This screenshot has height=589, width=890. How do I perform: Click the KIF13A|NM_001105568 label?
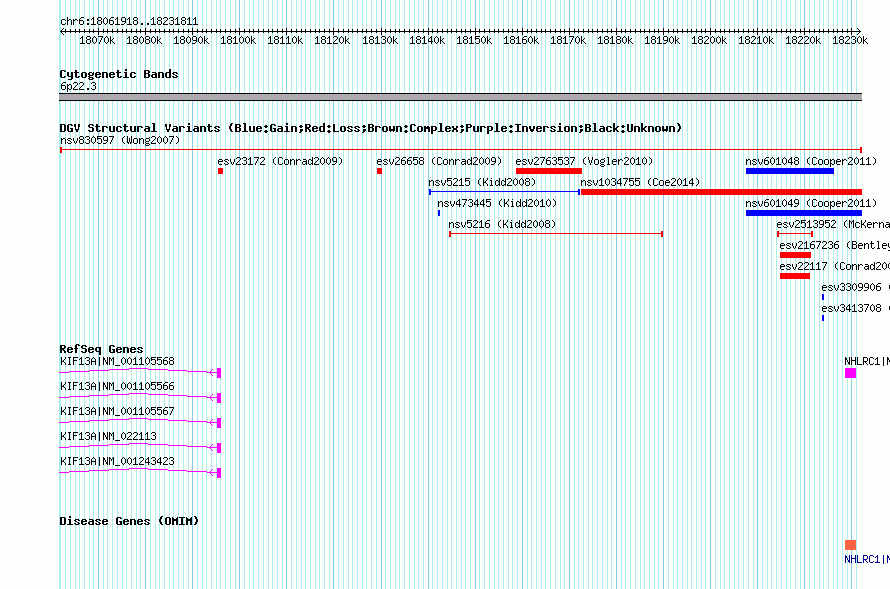(117, 361)
